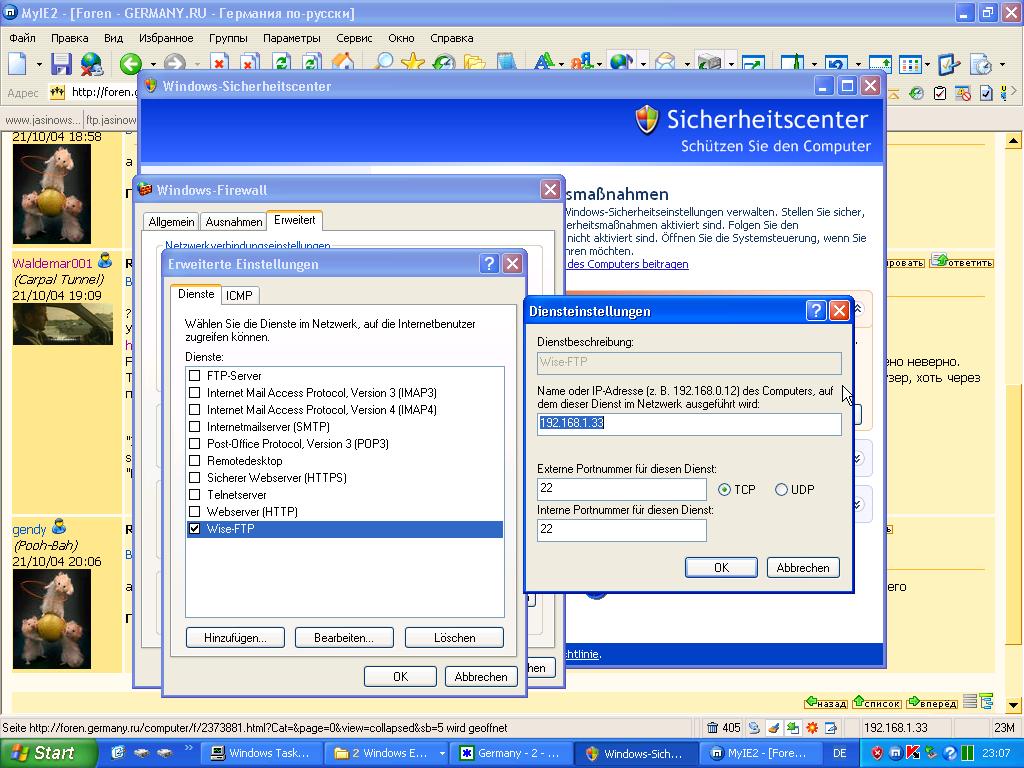The height and width of the screenshot is (768, 1024).
Task: Expand taskbar quick launch chevron
Action: [189, 748]
